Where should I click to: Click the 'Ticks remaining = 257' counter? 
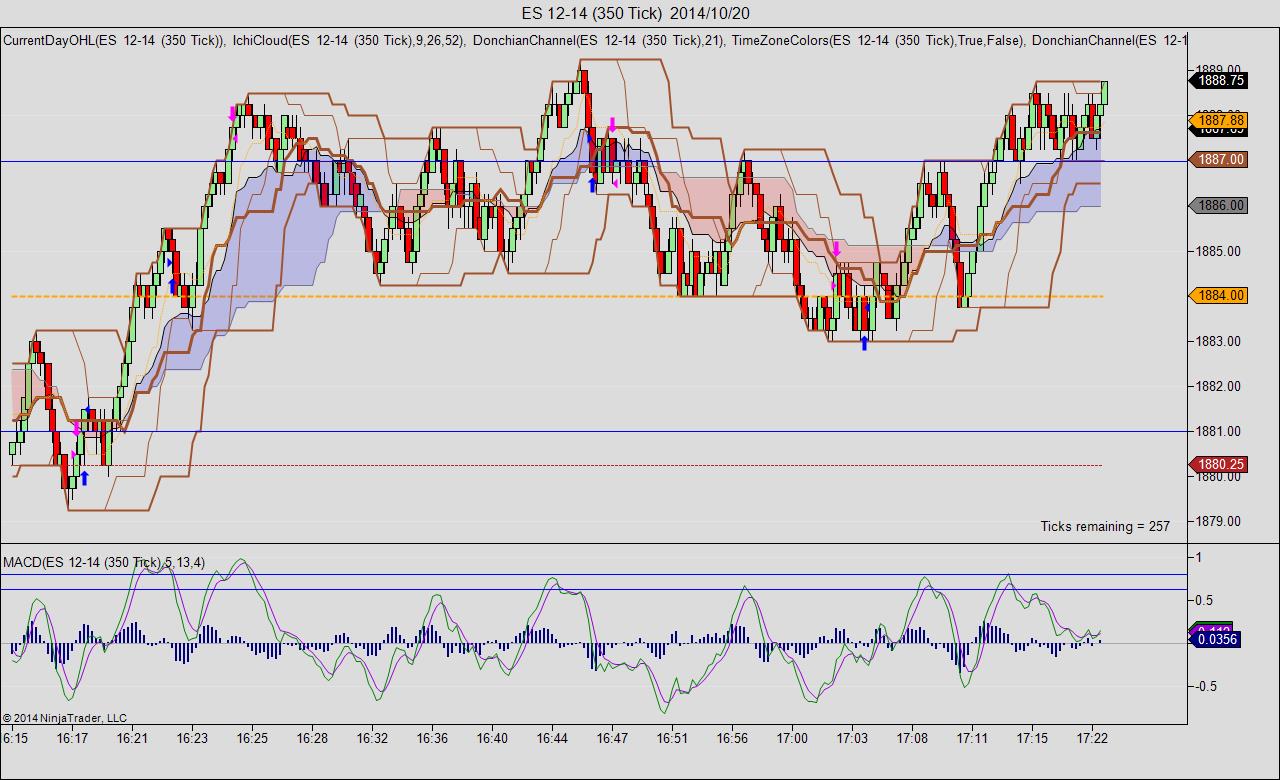pos(1105,526)
